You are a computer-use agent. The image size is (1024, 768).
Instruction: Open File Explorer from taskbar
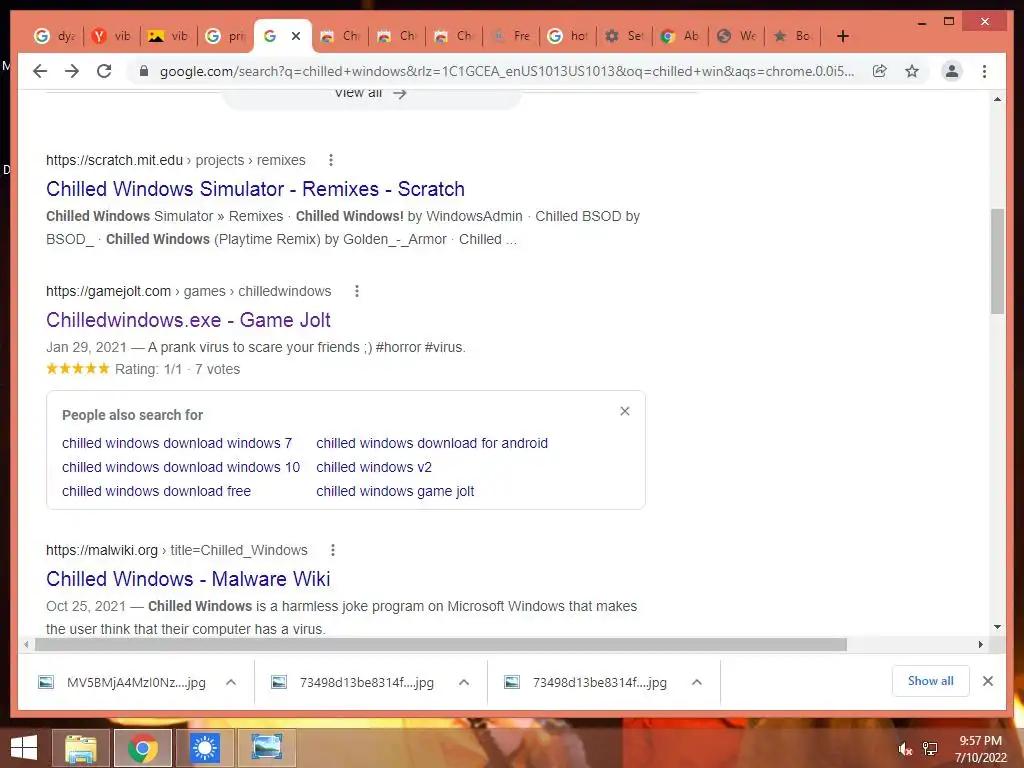[x=80, y=748]
